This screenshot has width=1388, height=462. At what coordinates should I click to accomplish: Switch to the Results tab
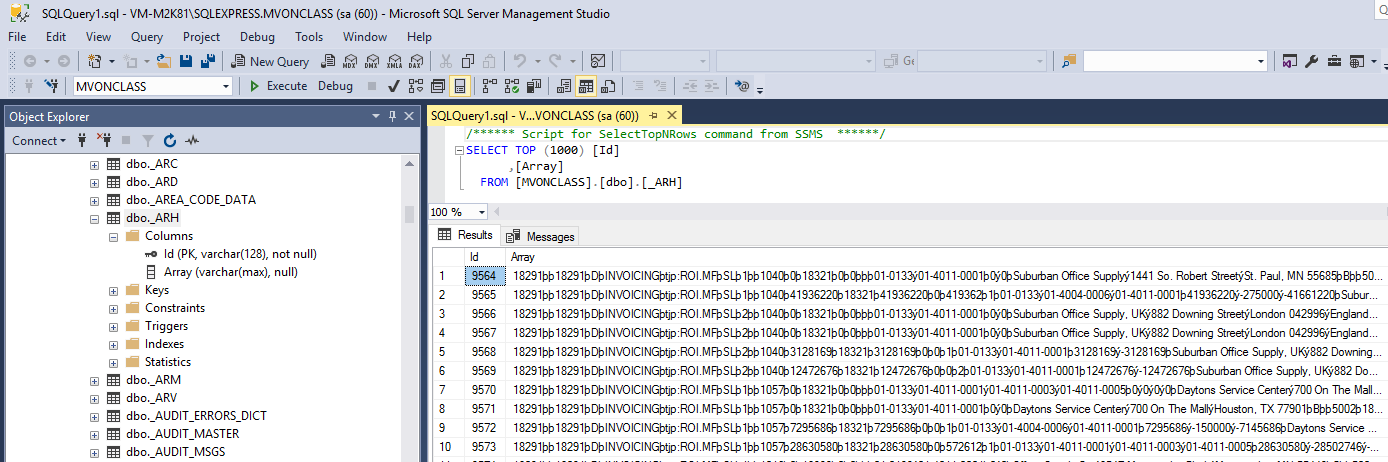click(x=465, y=235)
